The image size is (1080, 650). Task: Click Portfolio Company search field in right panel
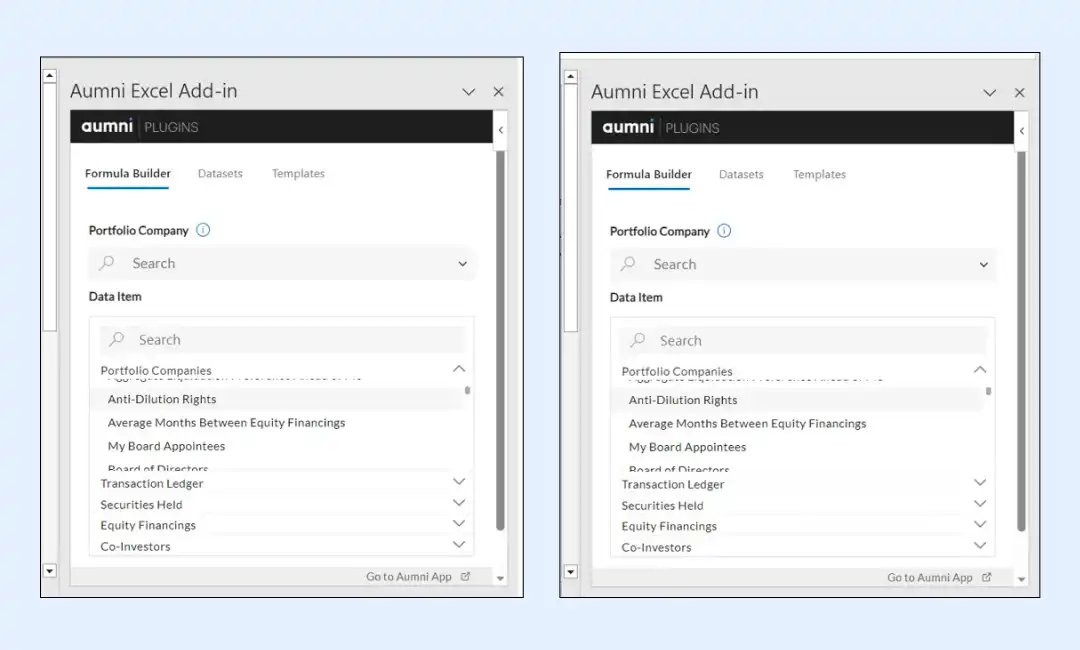click(x=802, y=264)
